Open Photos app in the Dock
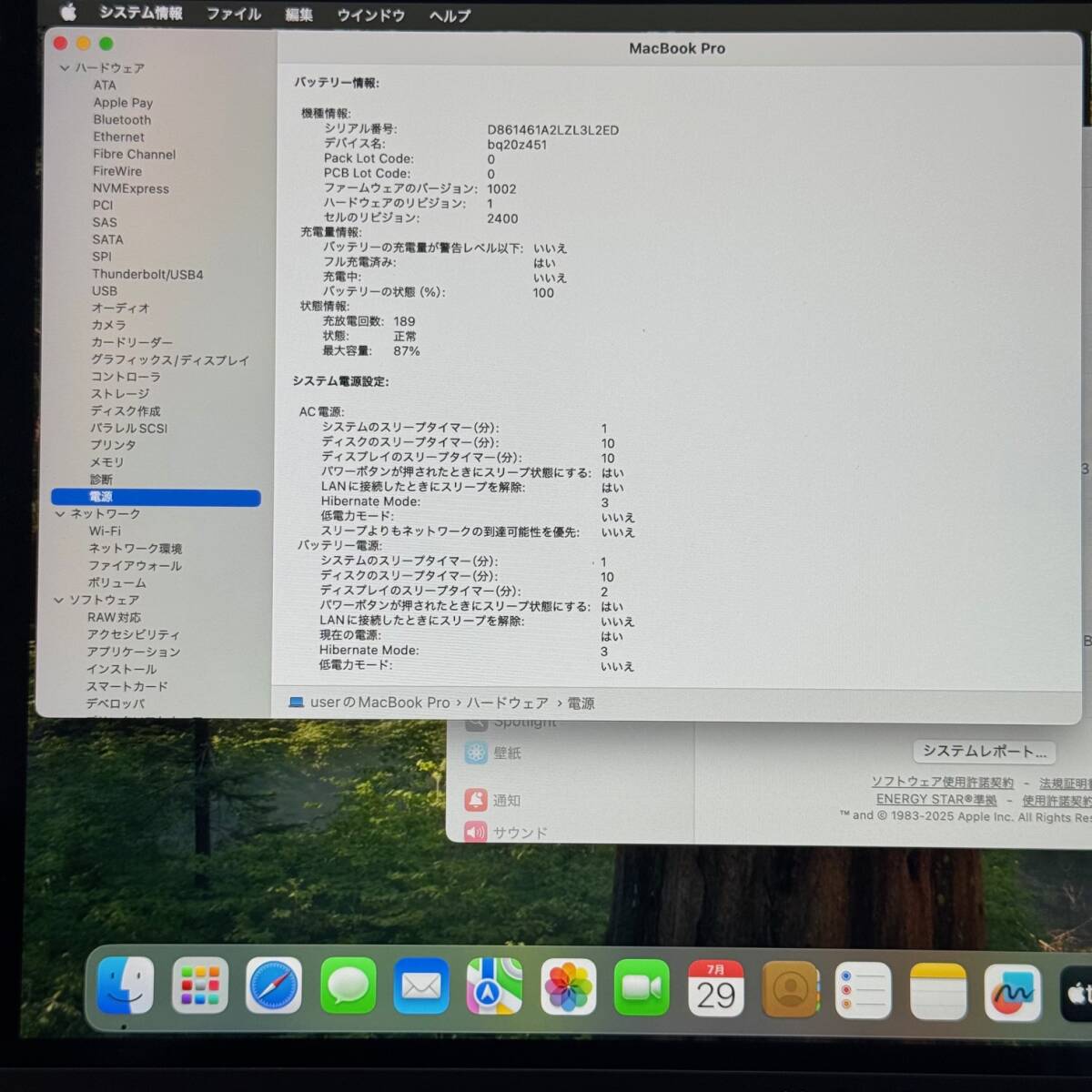This screenshot has width=1092, height=1092. (569, 987)
